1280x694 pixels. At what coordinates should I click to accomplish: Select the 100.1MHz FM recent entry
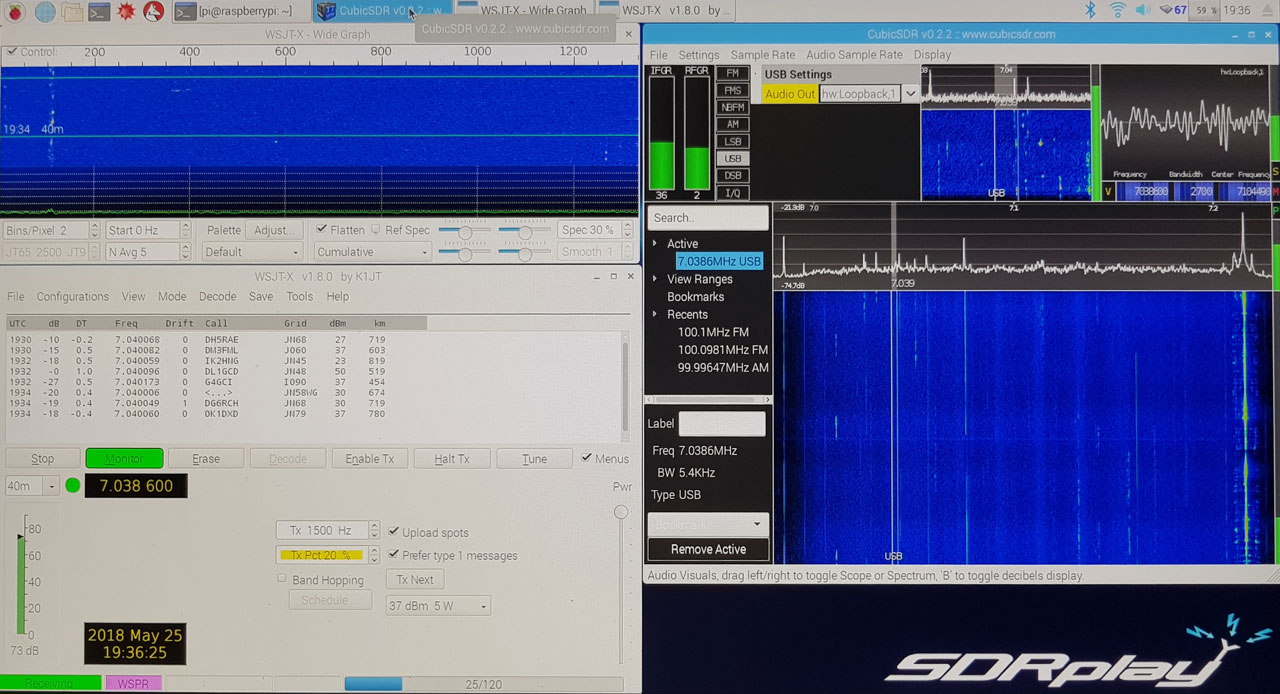click(x=713, y=332)
